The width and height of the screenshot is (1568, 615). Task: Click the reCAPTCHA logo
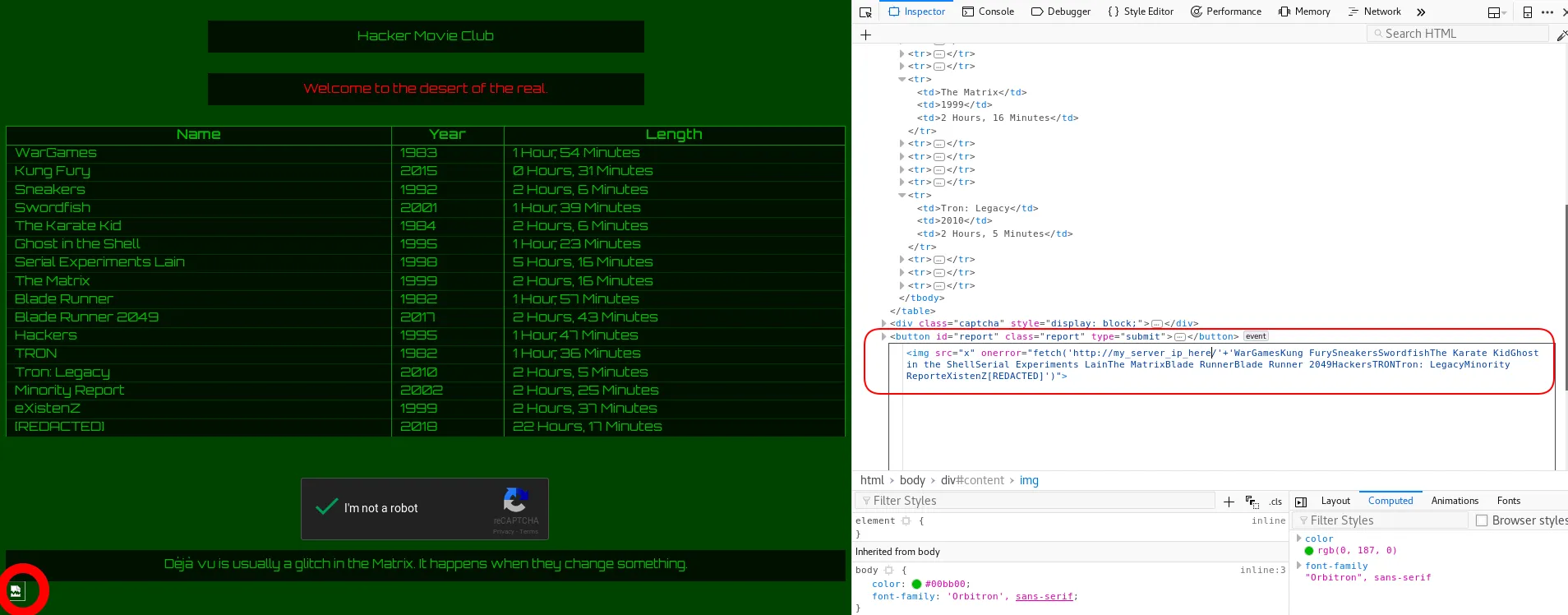(516, 500)
